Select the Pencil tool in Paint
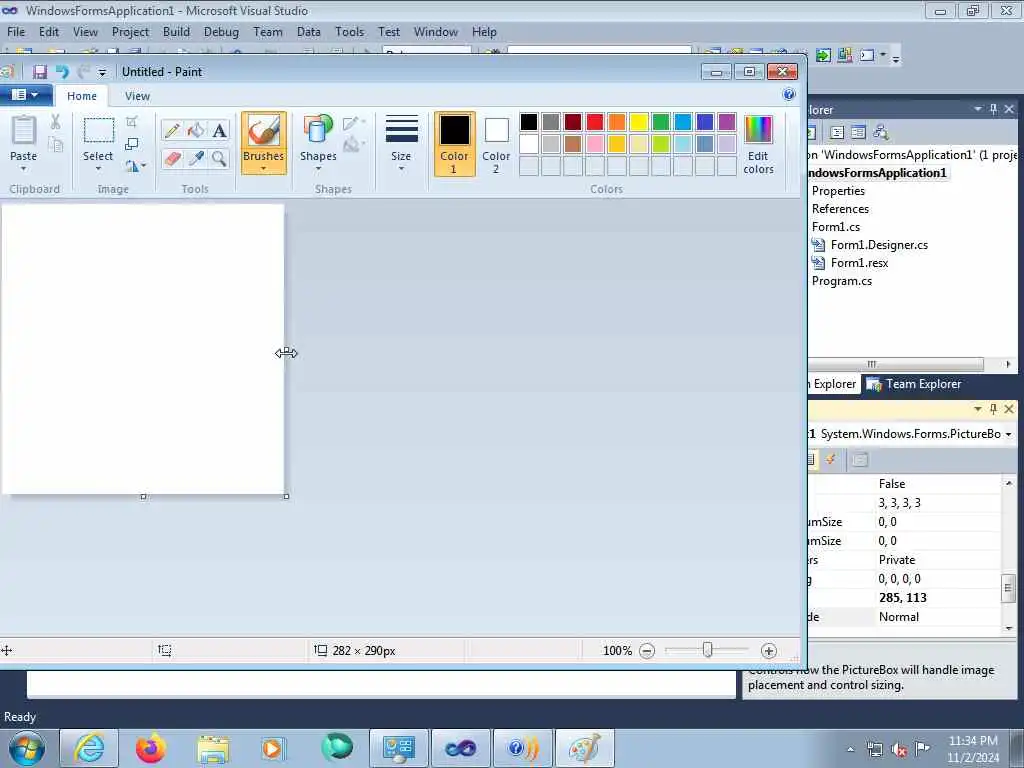1024x768 pixels. (172, 130)
